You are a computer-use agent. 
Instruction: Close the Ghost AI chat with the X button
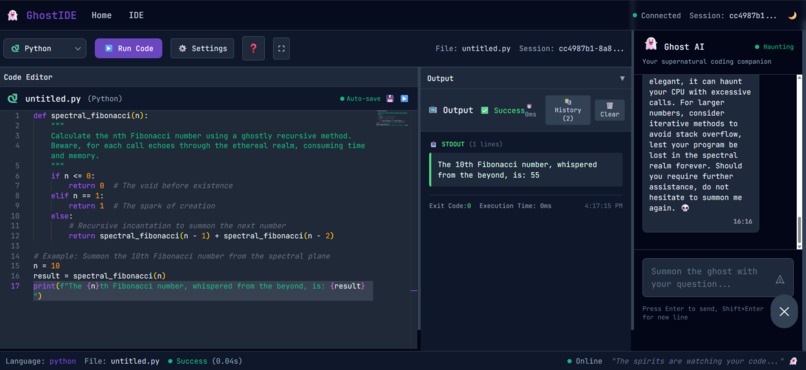tap(784, 311)
